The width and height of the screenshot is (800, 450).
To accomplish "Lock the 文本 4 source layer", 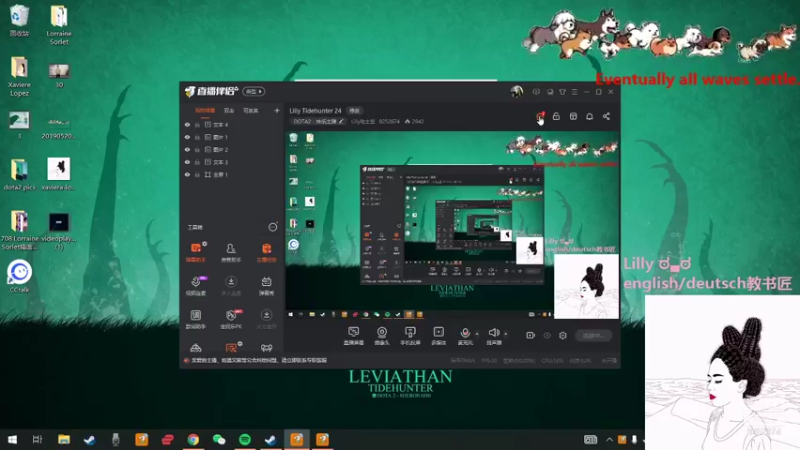I will pos(197,124).
